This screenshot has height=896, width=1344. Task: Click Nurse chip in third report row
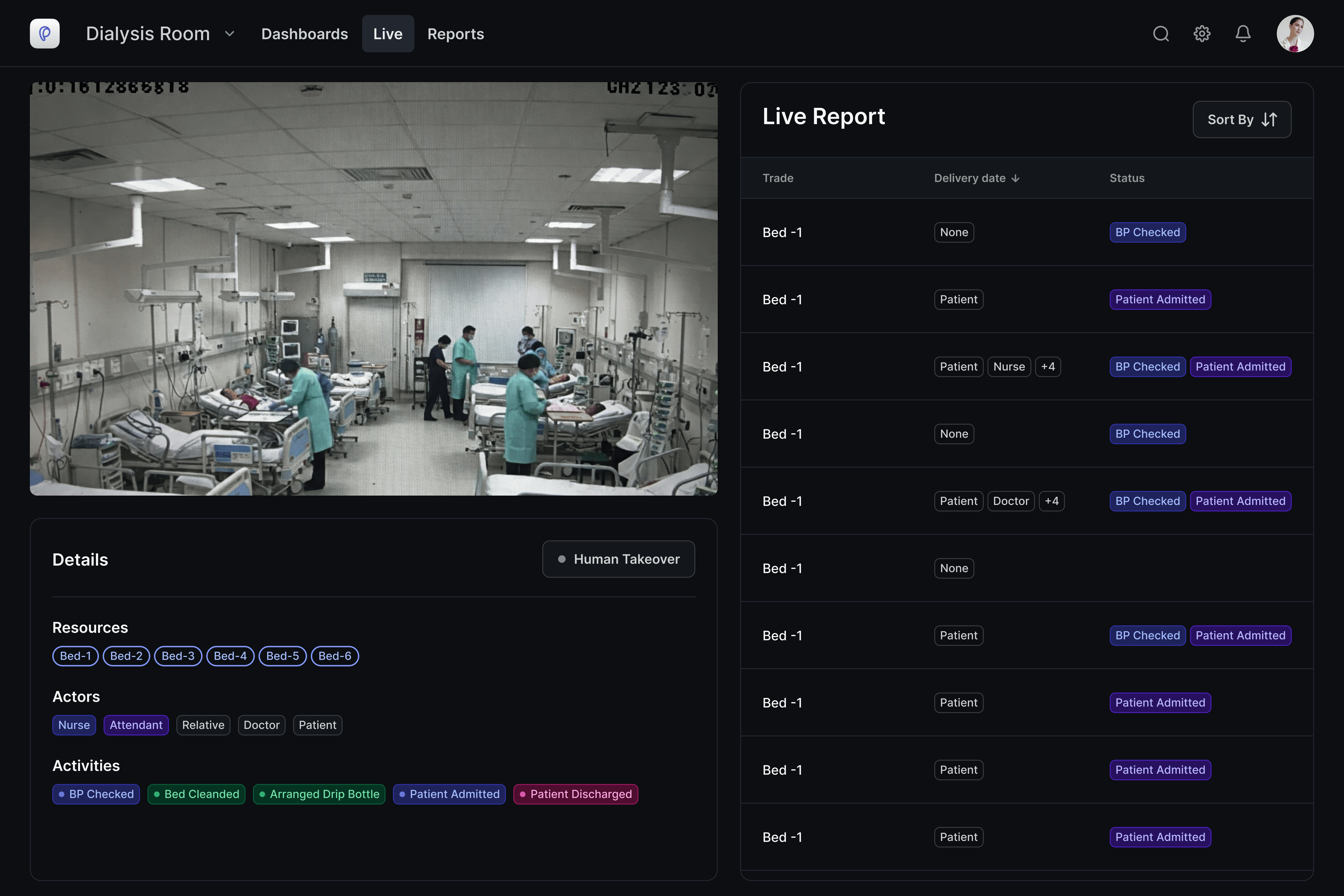(1009, 367)
